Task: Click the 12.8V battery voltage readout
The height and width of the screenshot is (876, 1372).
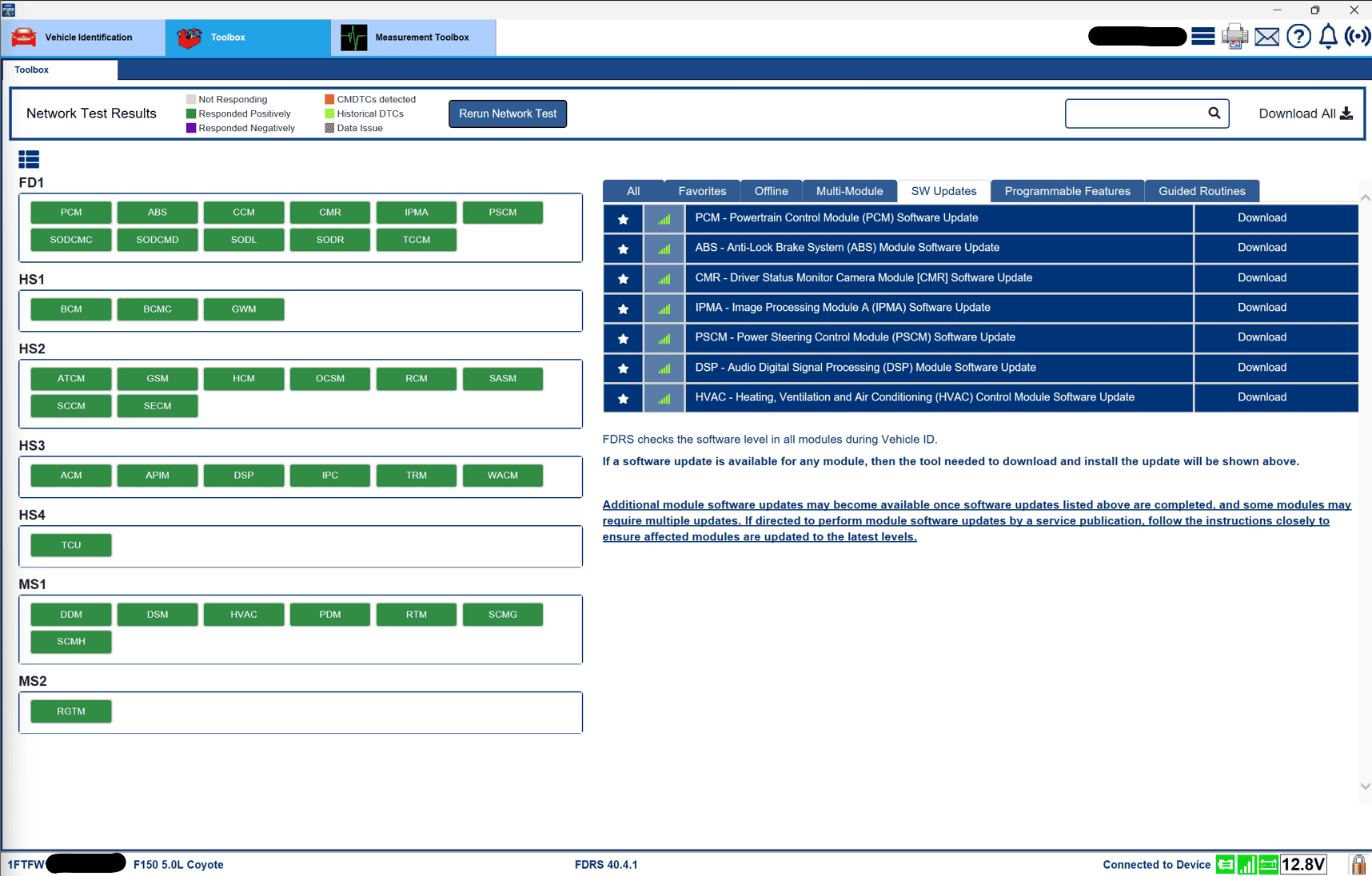Action: [1303, 864]
